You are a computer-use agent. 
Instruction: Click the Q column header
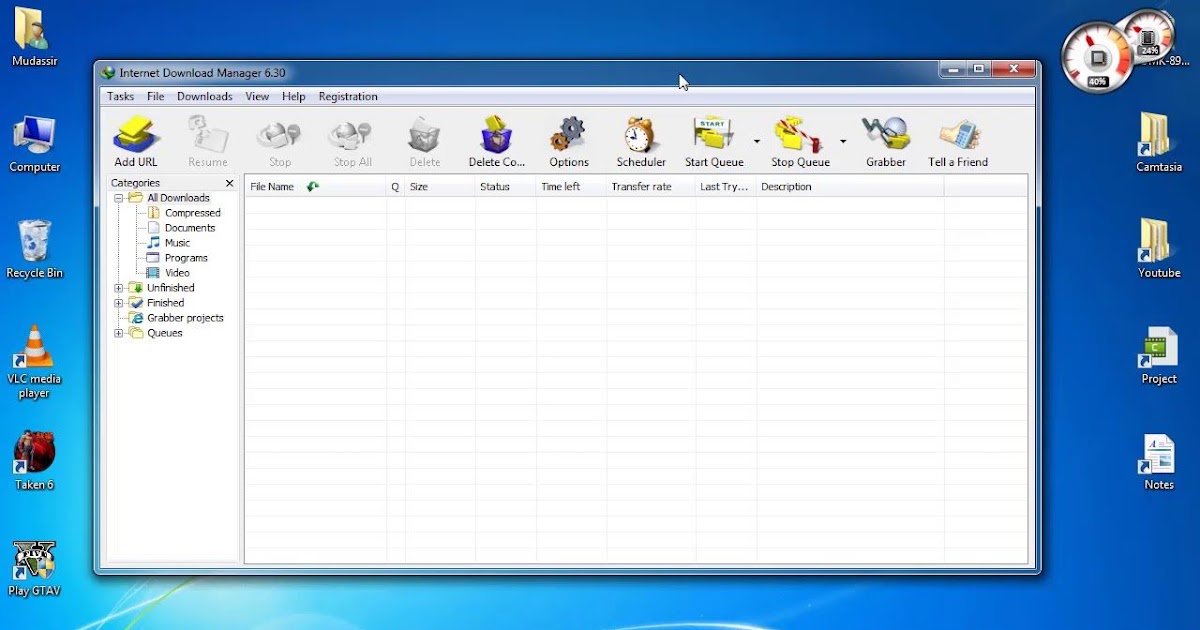pos(395,187)
